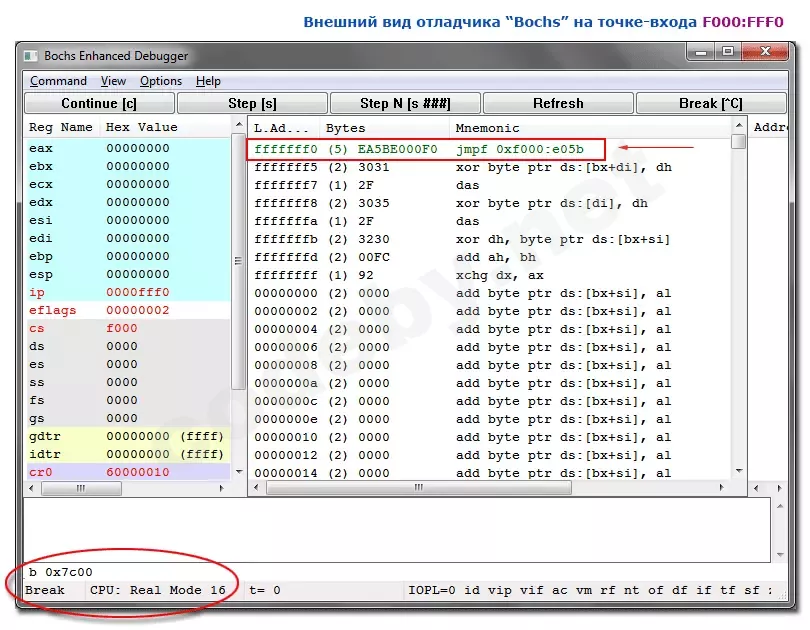This screenshot has height=630, width=810.
Task: Click the register pane vertical scrollbar thumb
Action: pos(238,261)
